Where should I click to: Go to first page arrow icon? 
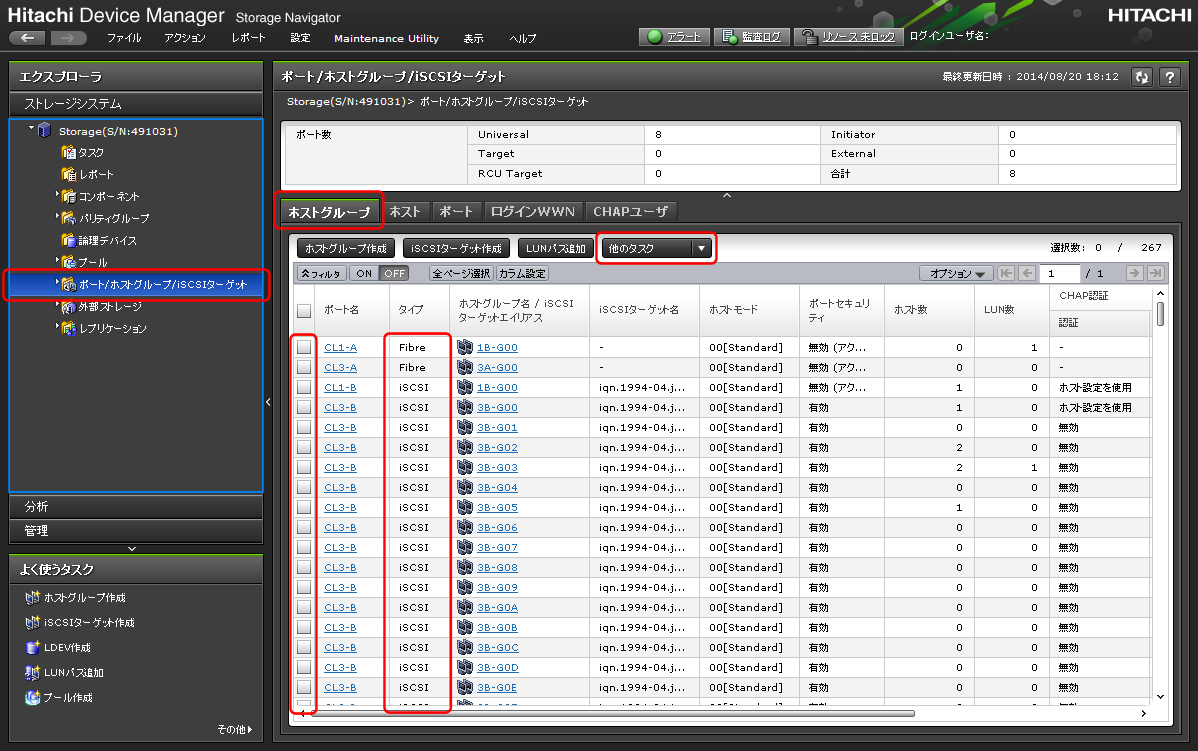coord(1006,273)
